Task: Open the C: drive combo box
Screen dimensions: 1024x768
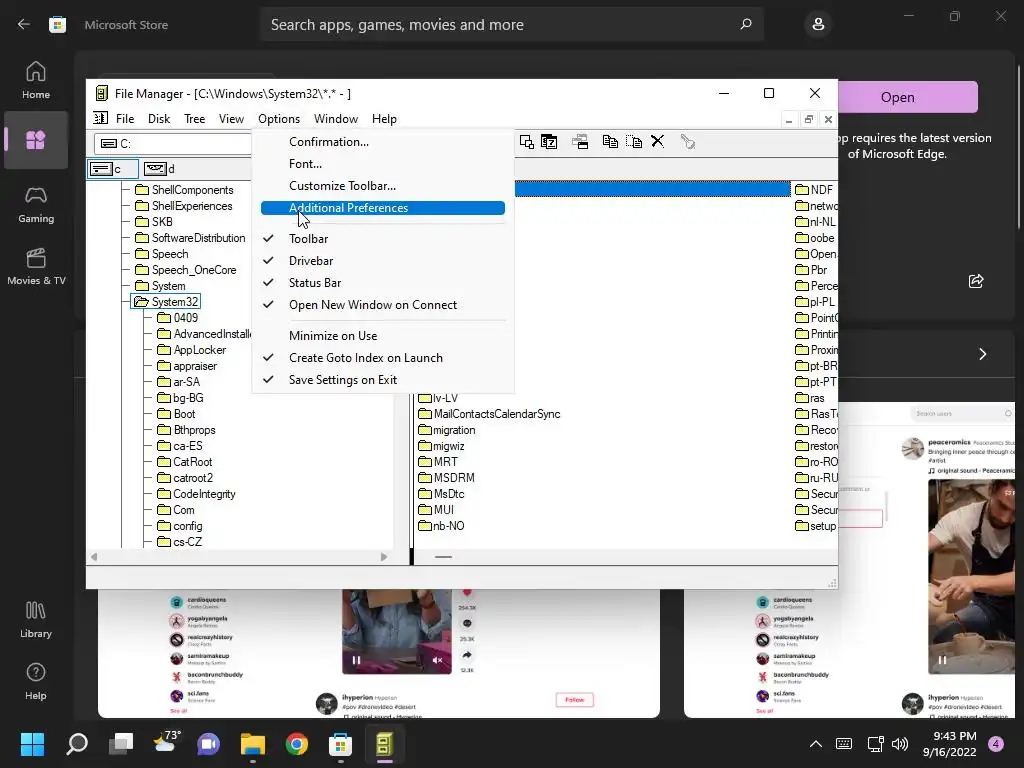Action: (x=172, y=144)
